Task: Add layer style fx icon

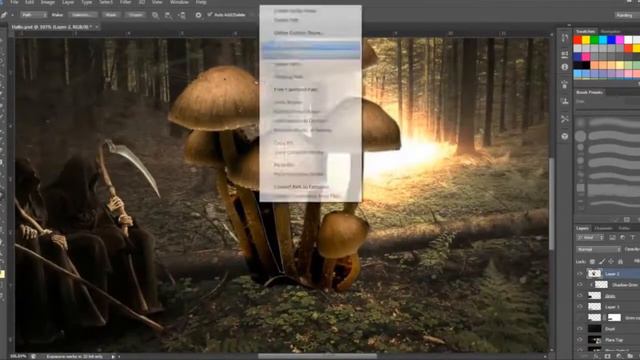Action: click(597, 357)
